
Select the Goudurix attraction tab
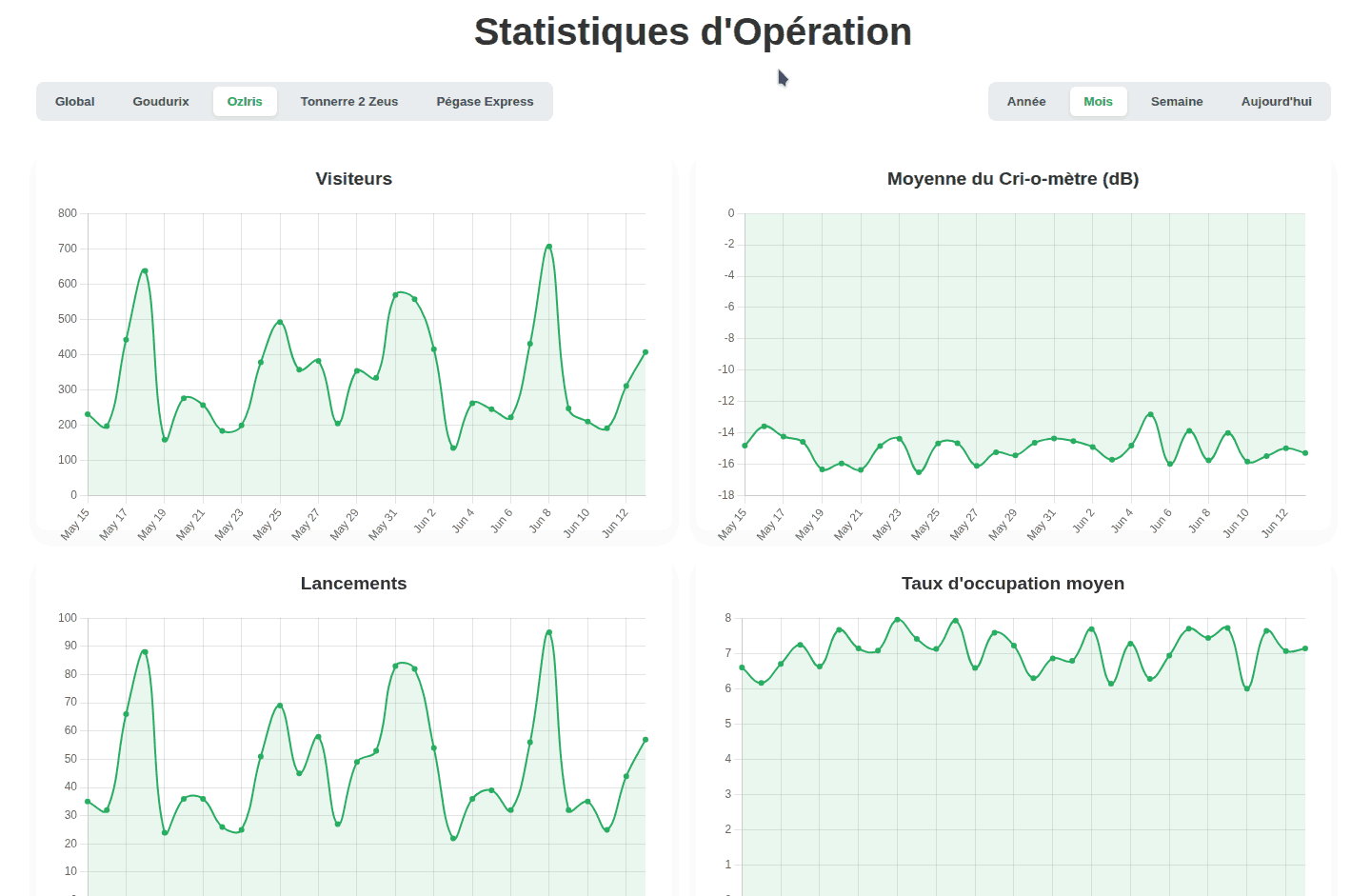(161, 102)
